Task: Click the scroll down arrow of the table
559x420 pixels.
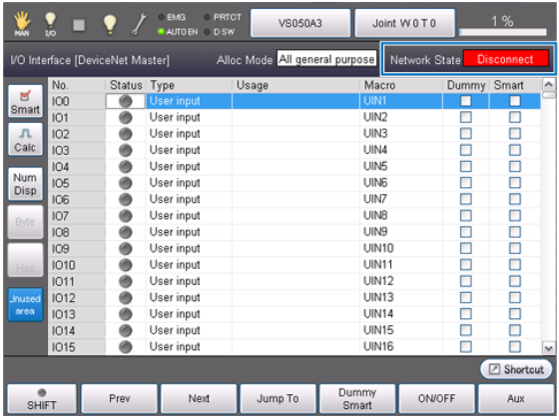Action: 548,348
